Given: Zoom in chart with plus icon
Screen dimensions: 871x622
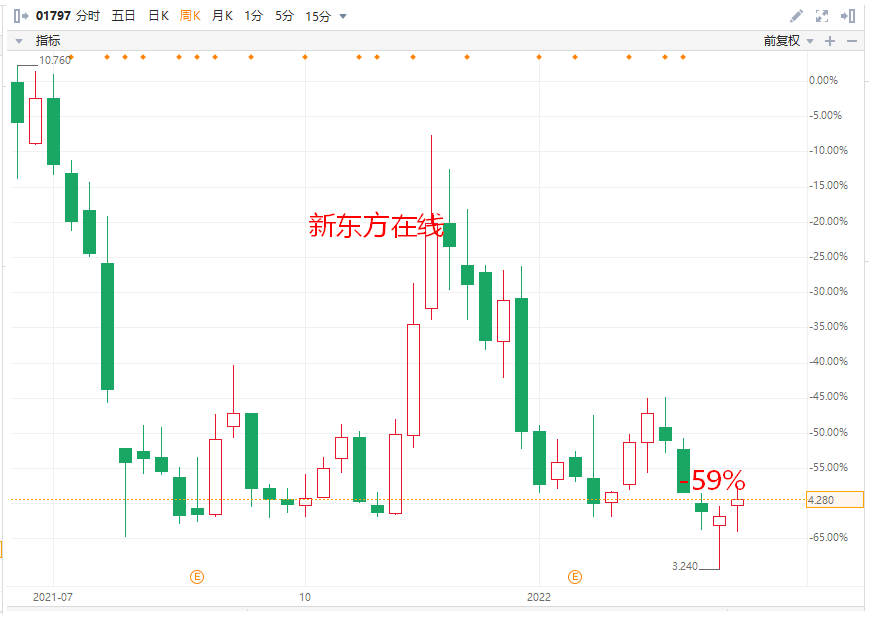Looking at the screenshot, I should click(x=829, y=41).
